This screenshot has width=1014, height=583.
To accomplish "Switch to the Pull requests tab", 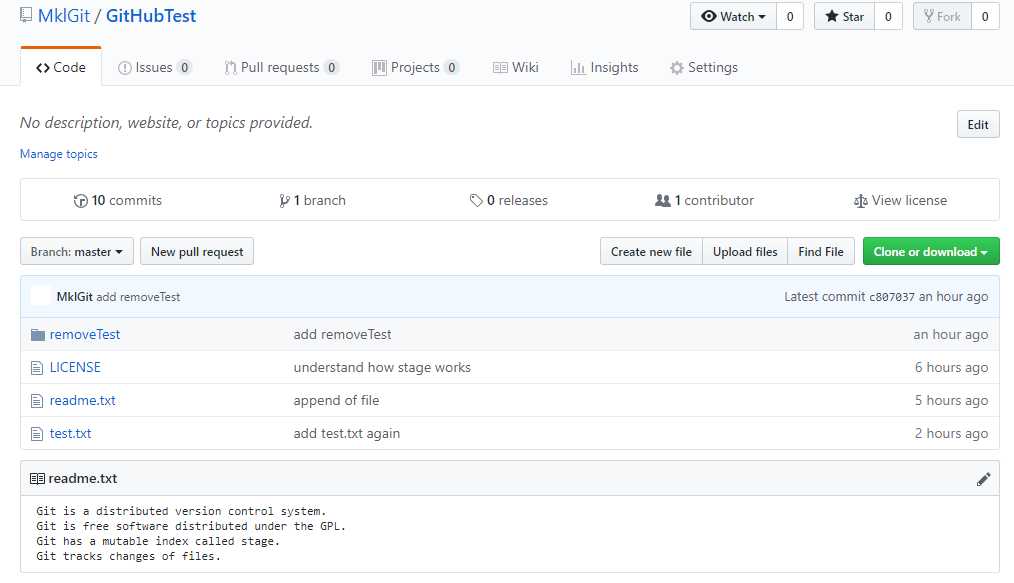I will (282, 68).
